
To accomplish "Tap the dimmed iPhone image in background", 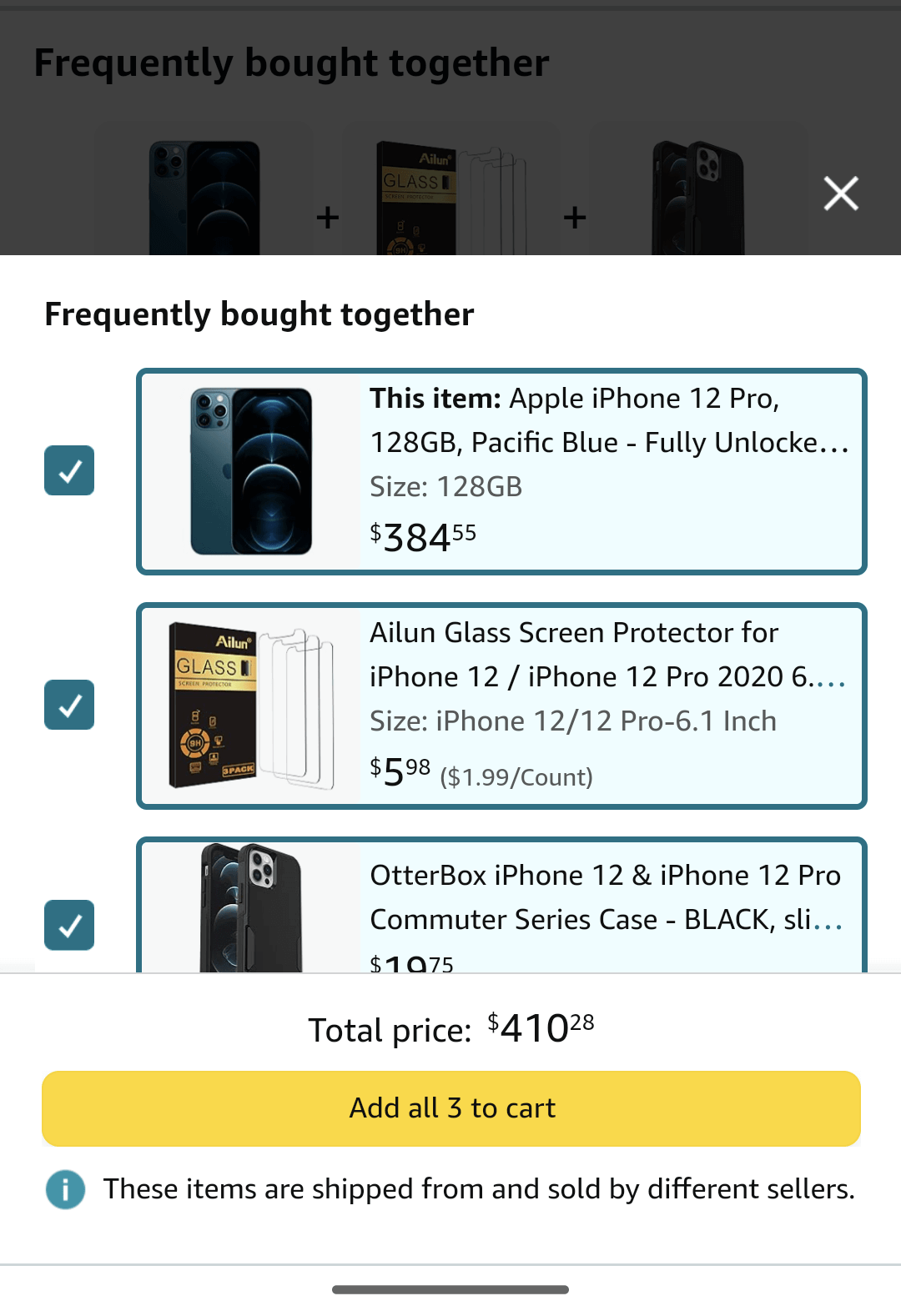I will (x=204, y=198).
